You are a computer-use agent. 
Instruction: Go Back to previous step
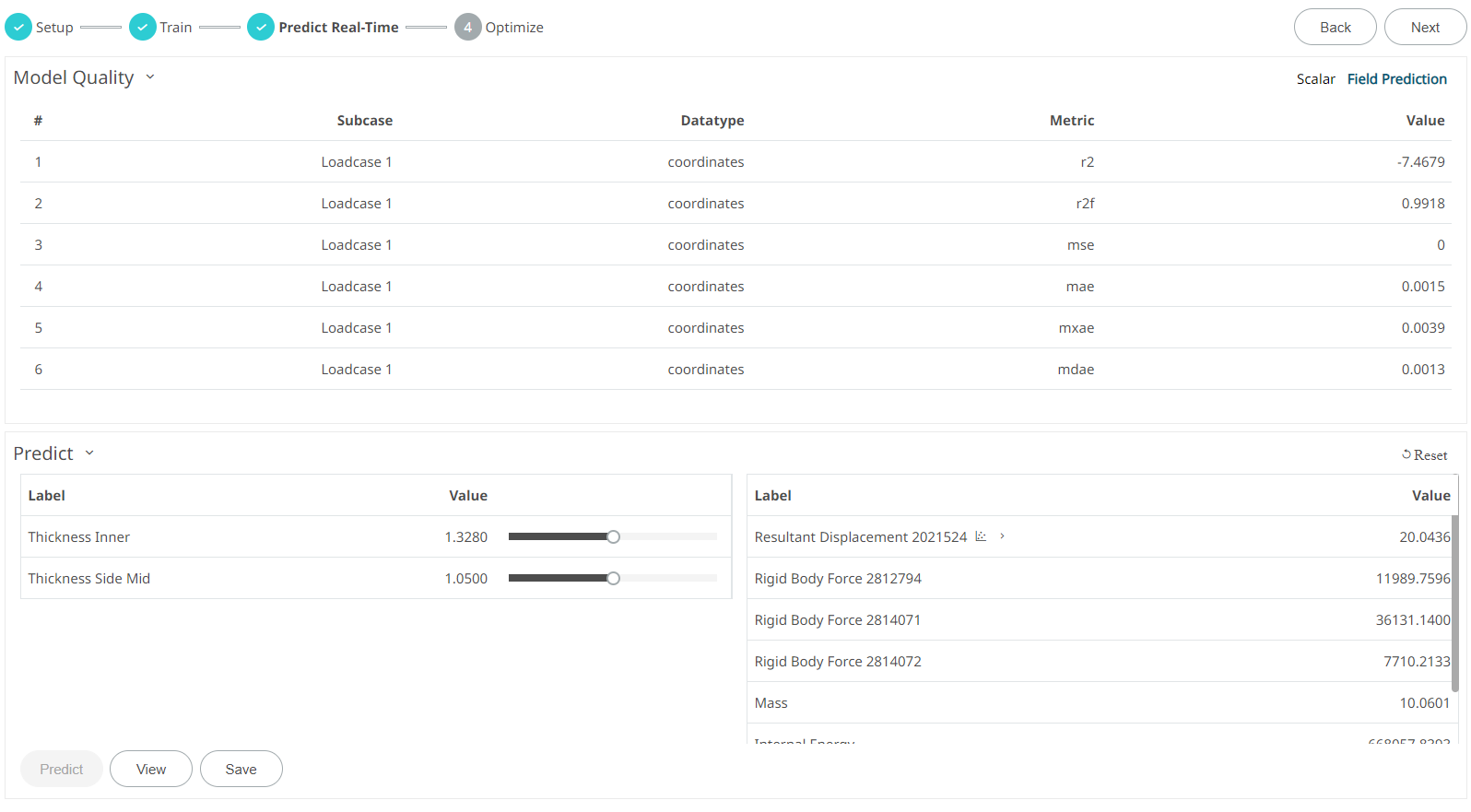tap(1335, 28)
